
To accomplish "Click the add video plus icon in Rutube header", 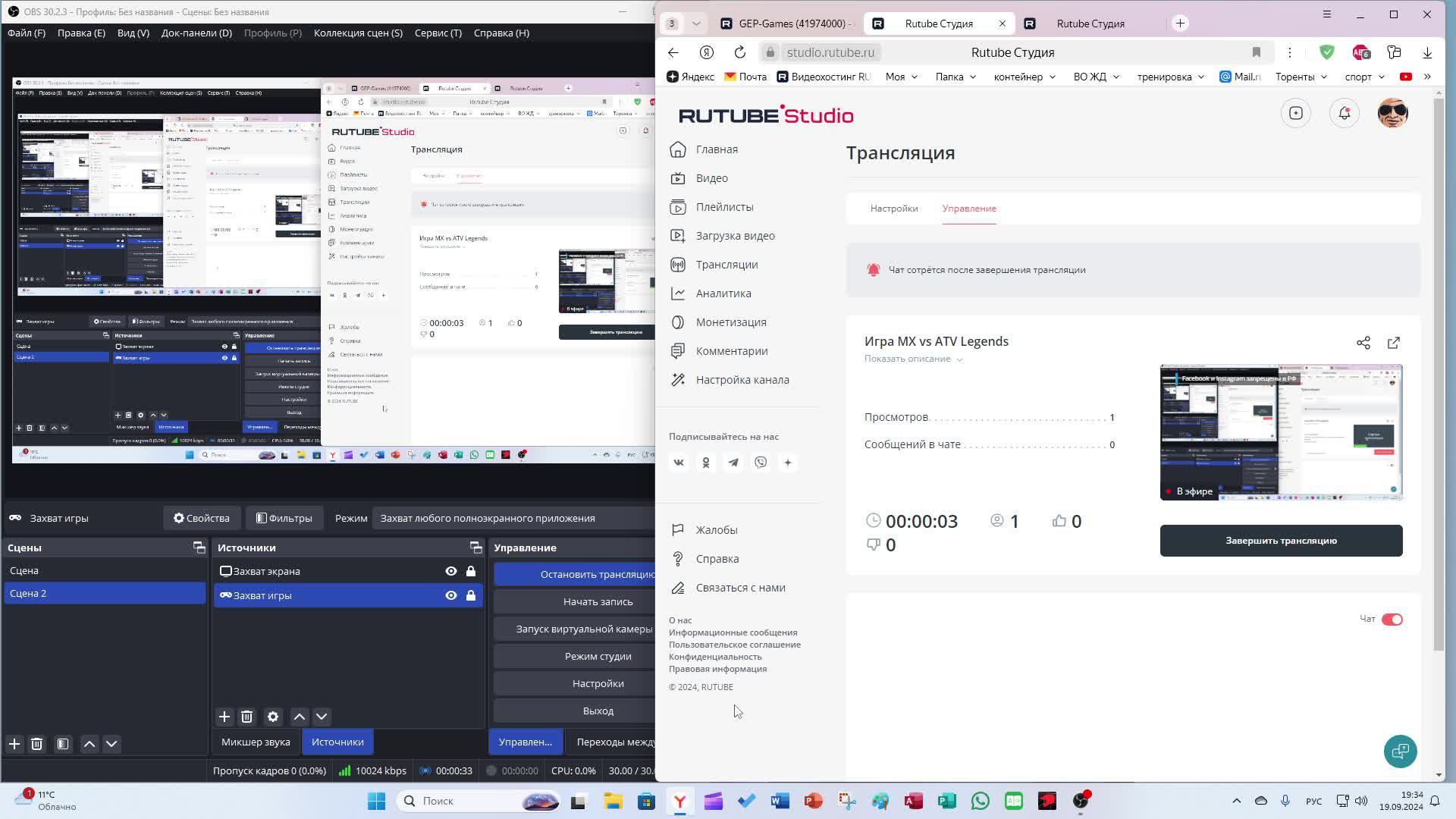I will coord(1295,113).
